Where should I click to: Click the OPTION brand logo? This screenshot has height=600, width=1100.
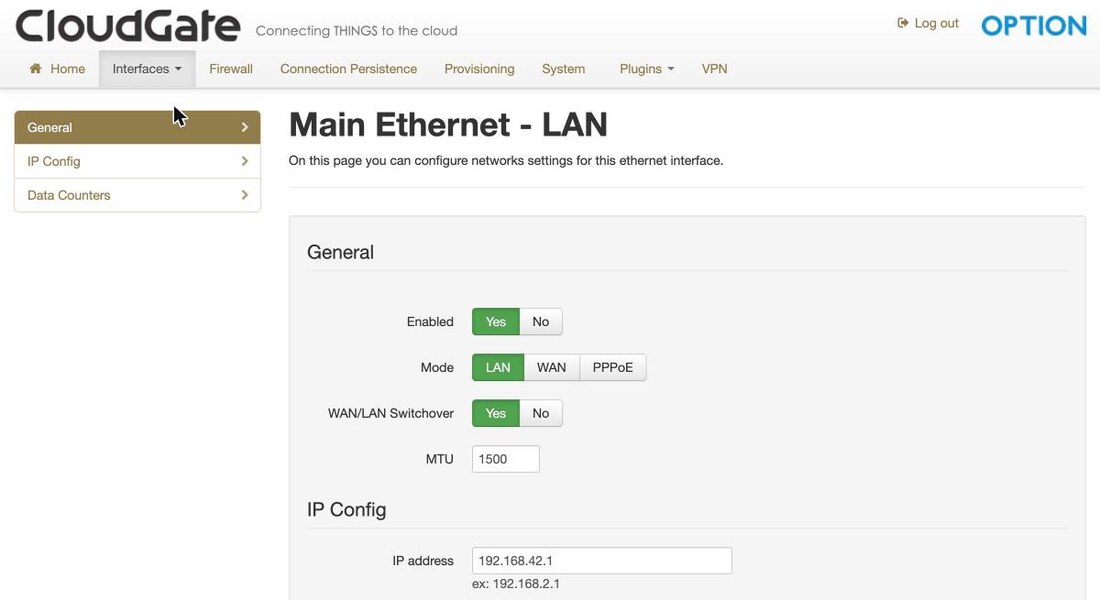tap(1033, 26)
